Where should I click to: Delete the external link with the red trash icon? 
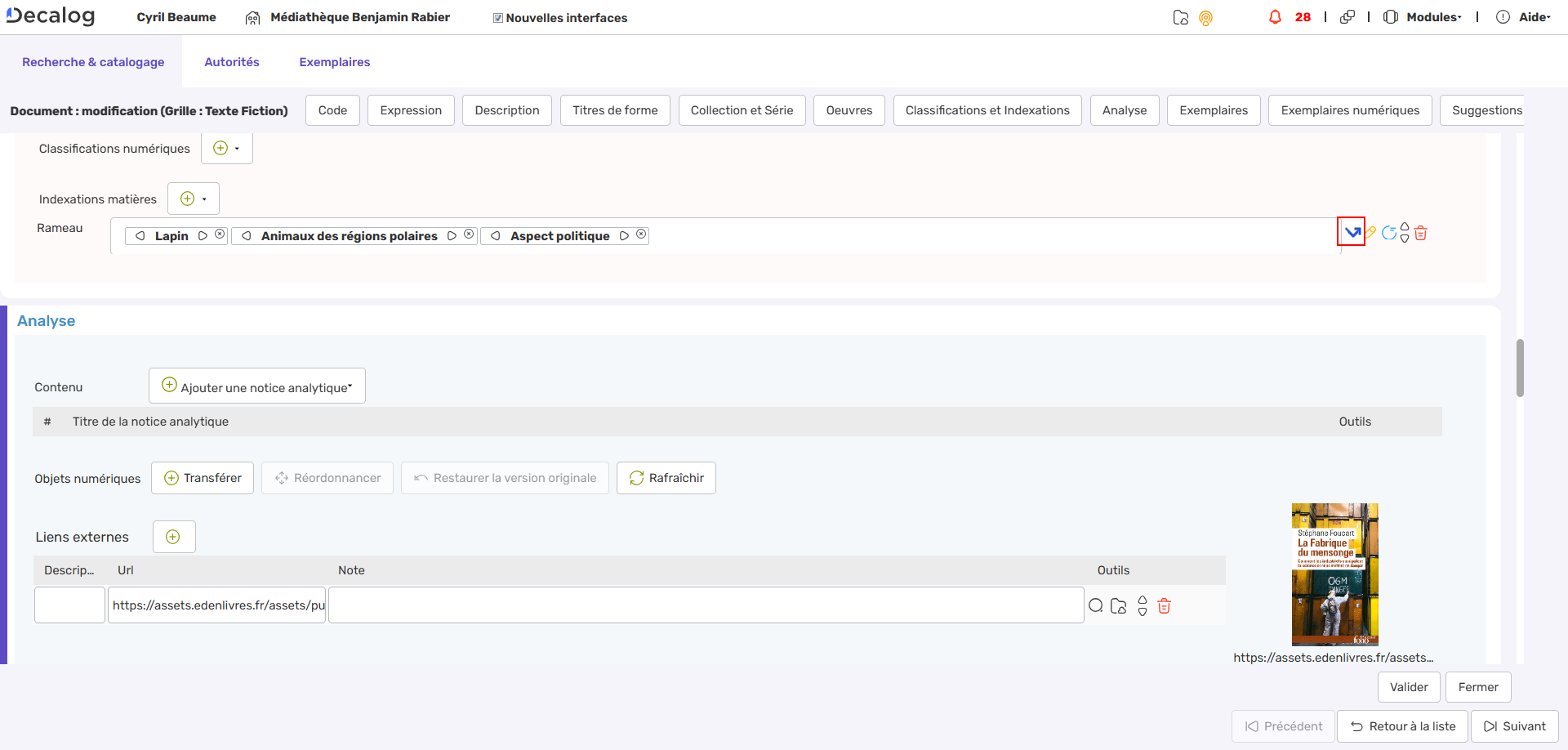pyautogui.click(x=1165, y=605)
